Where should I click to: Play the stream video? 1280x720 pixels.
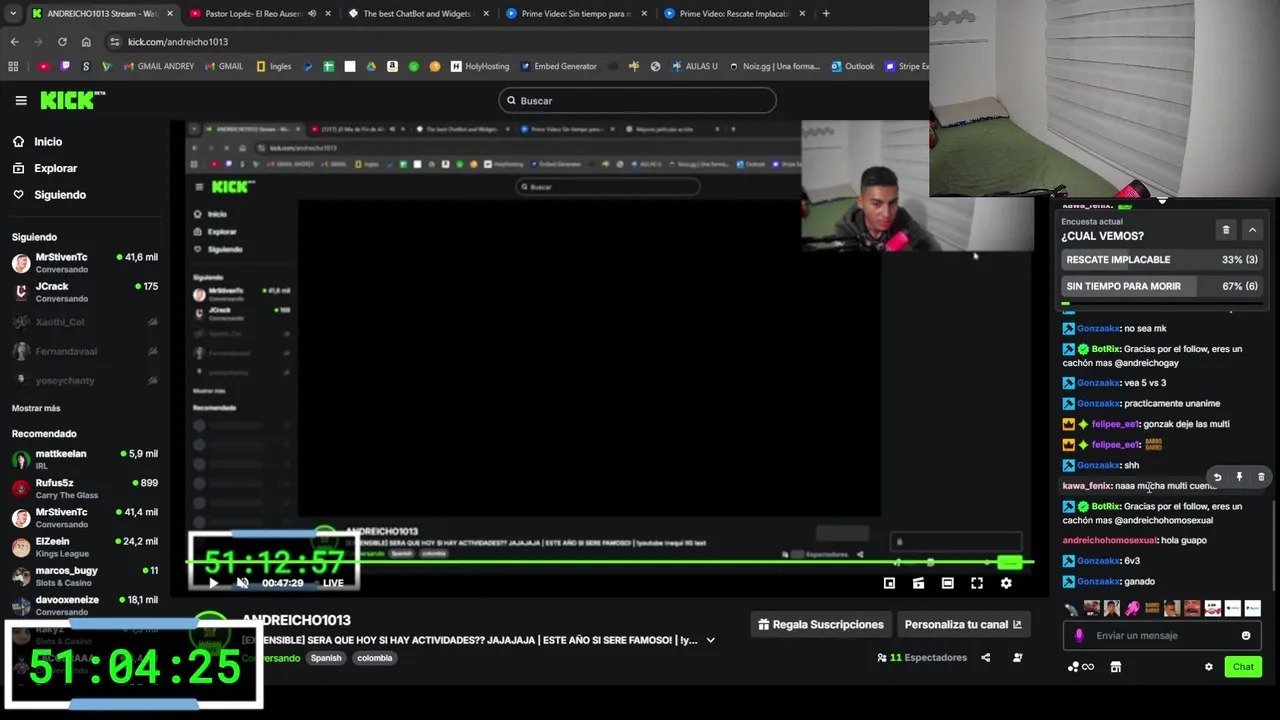(213, 583)
